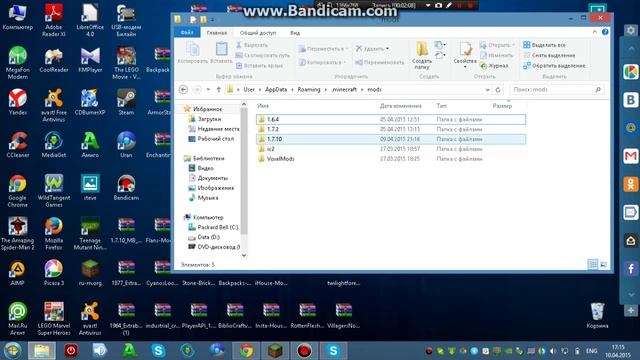The height and width of the screenshot is (360, 640).
Task: Open the Общий доступ ribbon tab
Action: click(x=258, y=33)
